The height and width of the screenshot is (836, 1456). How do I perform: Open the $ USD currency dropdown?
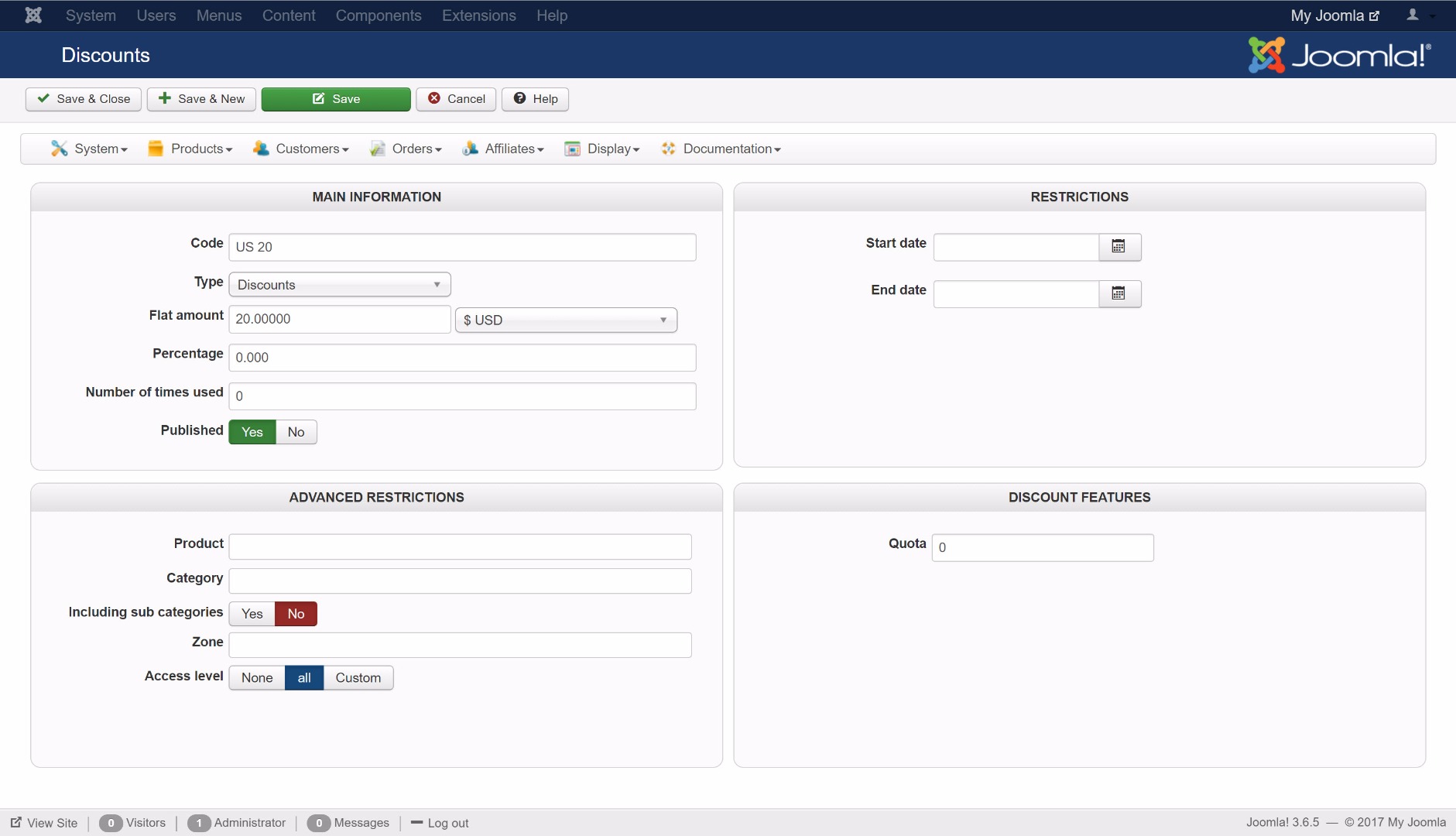566,320
